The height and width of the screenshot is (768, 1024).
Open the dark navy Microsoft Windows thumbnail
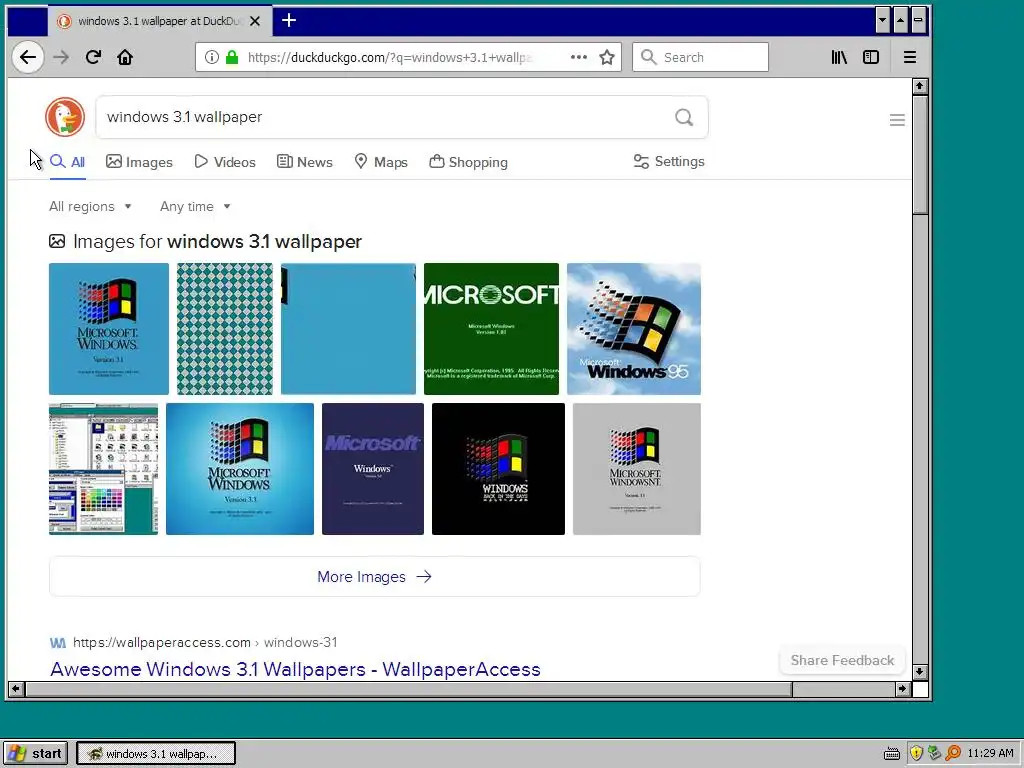pyautogui.click(x=373, y=469)
